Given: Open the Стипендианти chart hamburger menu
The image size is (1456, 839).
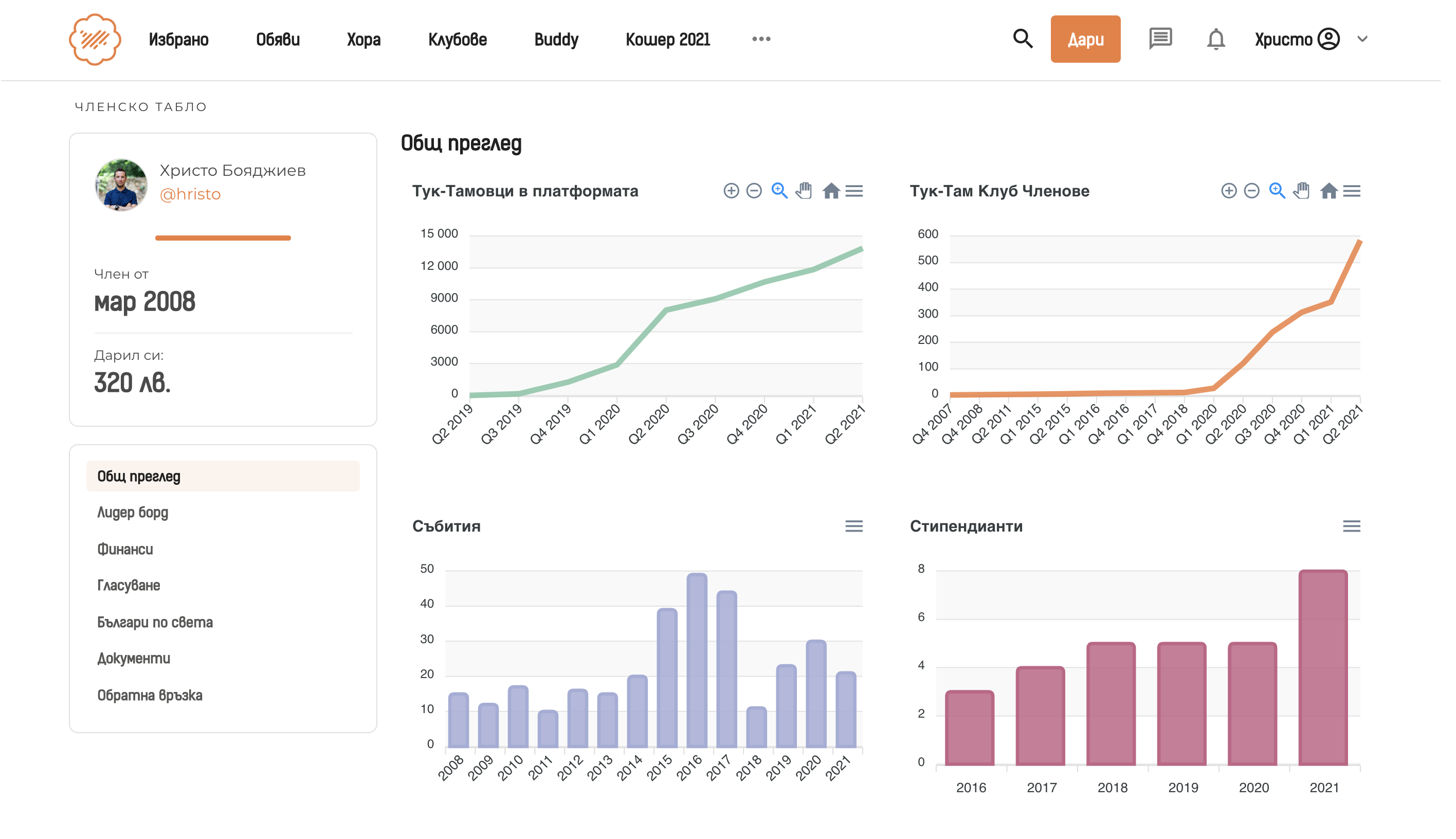Looking at the screenshot, I should (1351, 526).
